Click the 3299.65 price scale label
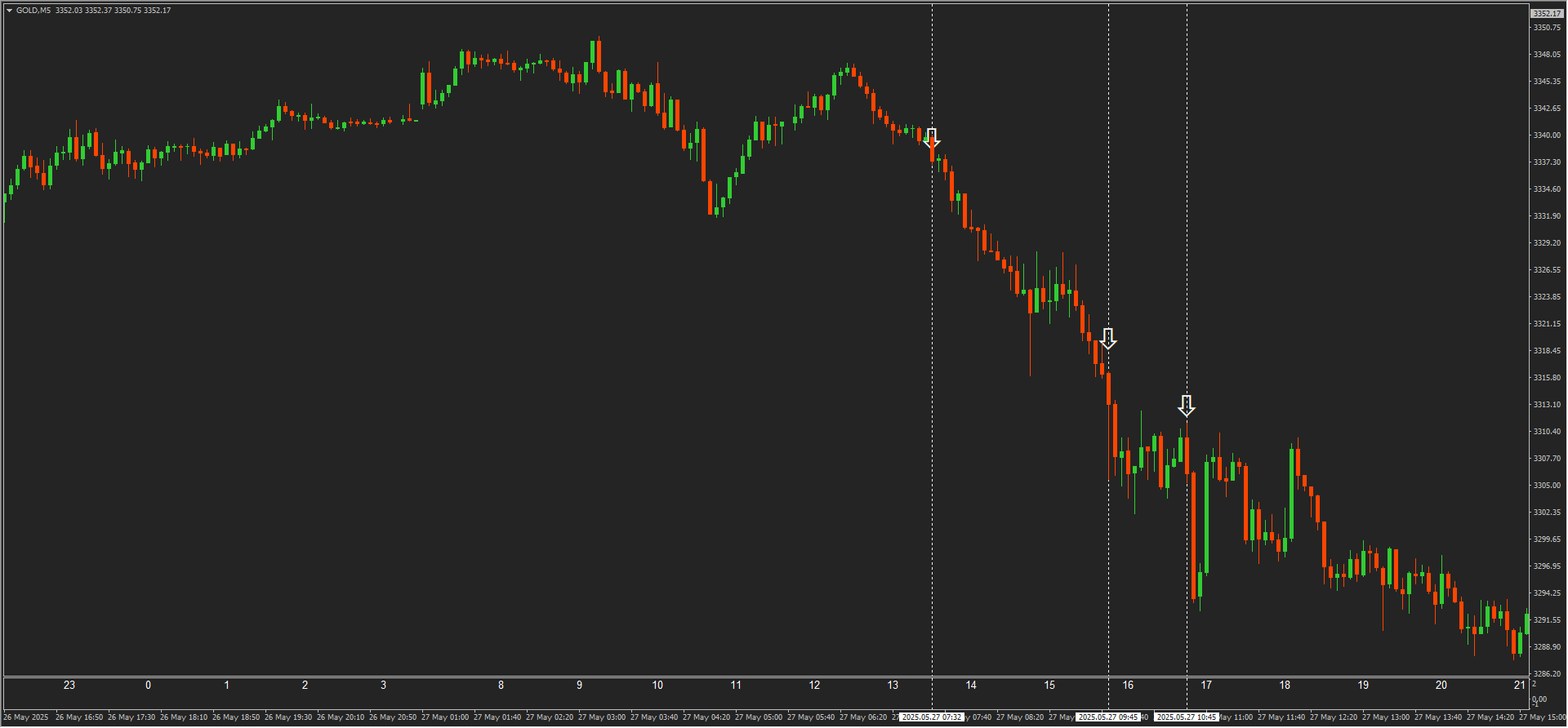Screen dimensions: 1568x728 click(1547, 539)
